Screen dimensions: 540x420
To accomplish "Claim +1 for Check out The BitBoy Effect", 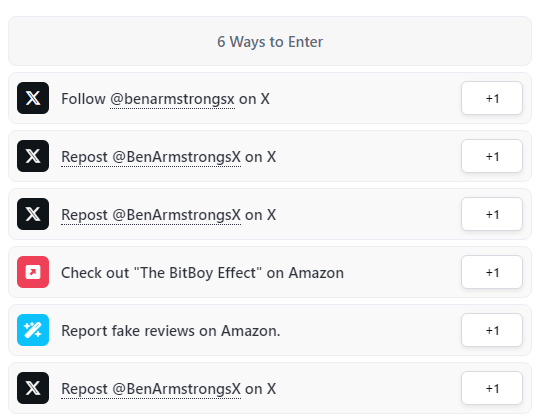I will 492,272.
